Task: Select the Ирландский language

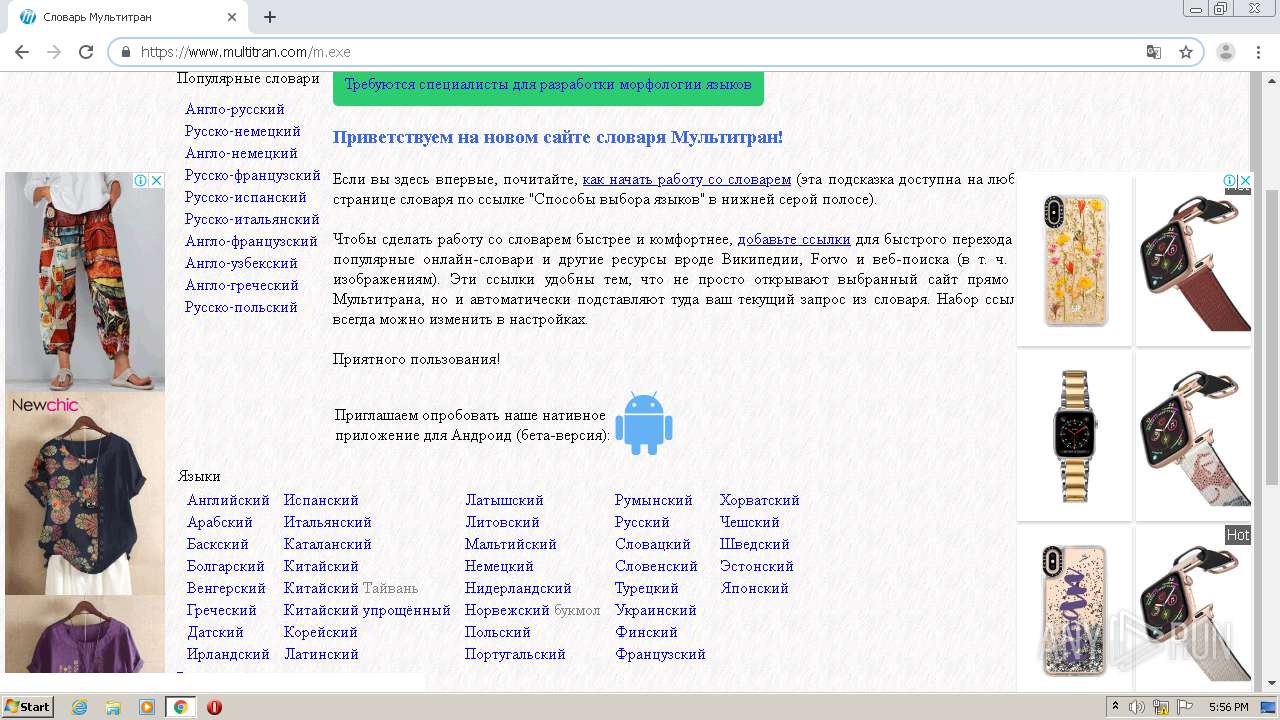Action: coord(228,654)
